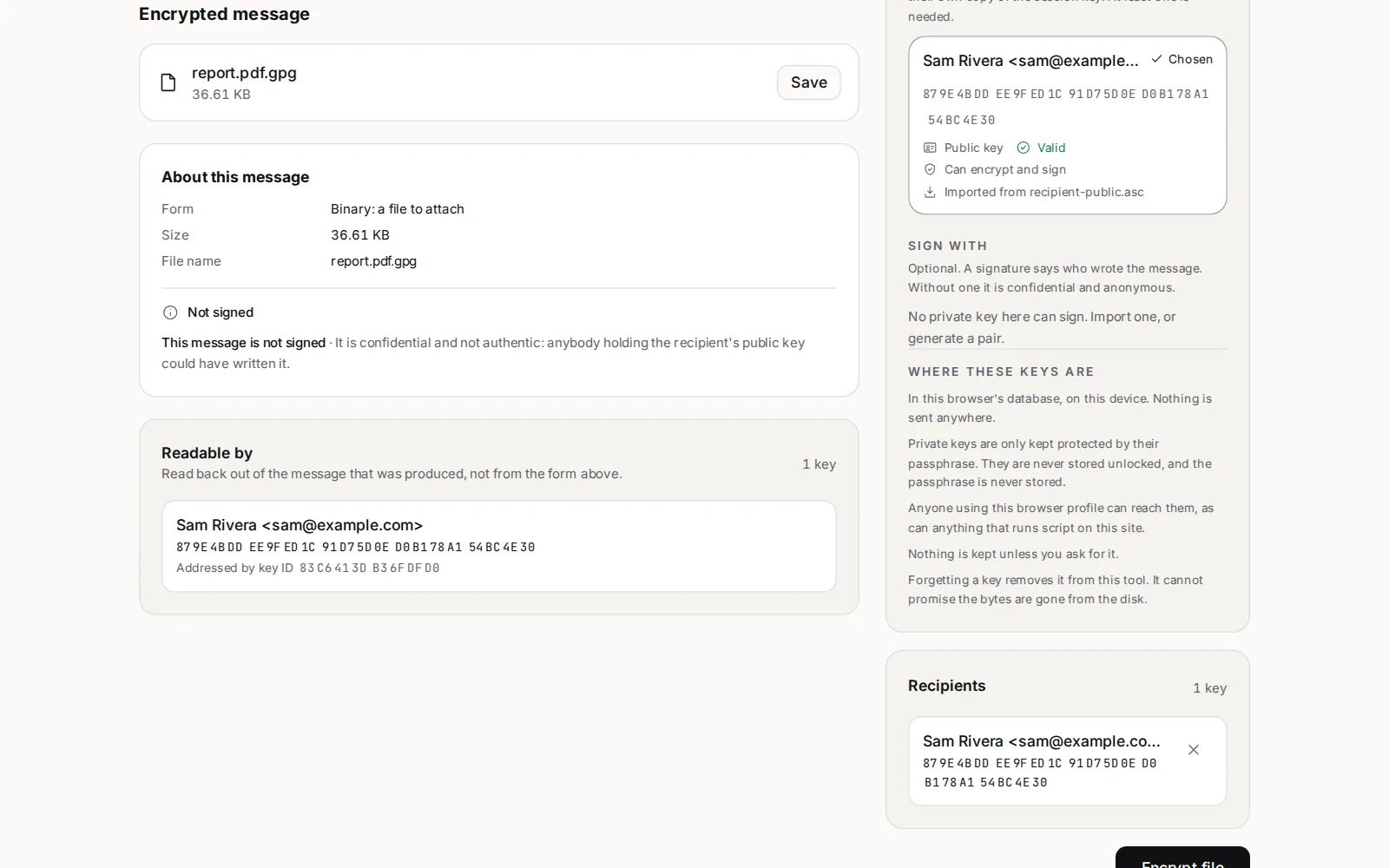Click the Valid status text
Screen dimensions: 1389x868
pyautogui.click(x=1050, y=148)
